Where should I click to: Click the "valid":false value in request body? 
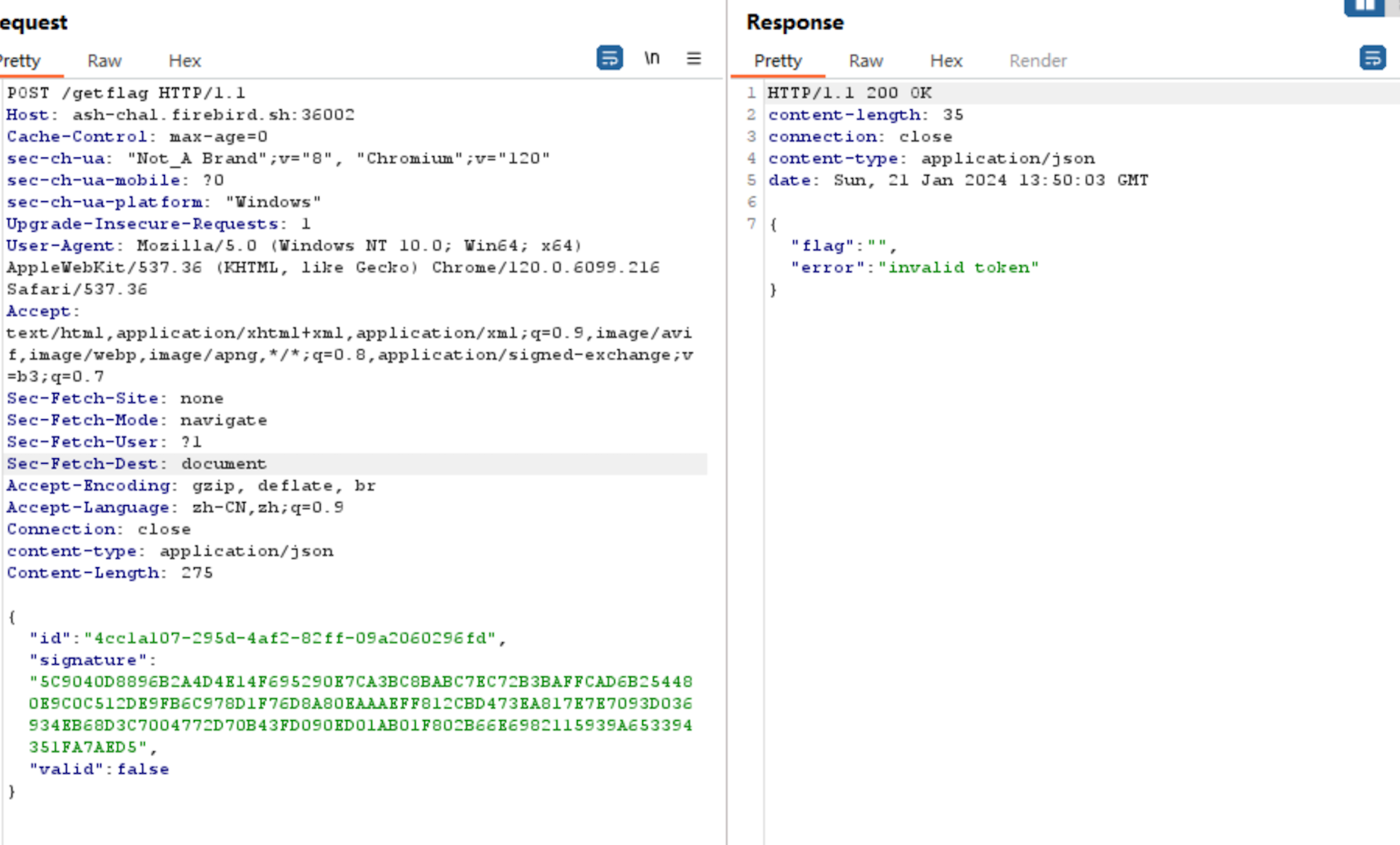(x=143, y=769)
